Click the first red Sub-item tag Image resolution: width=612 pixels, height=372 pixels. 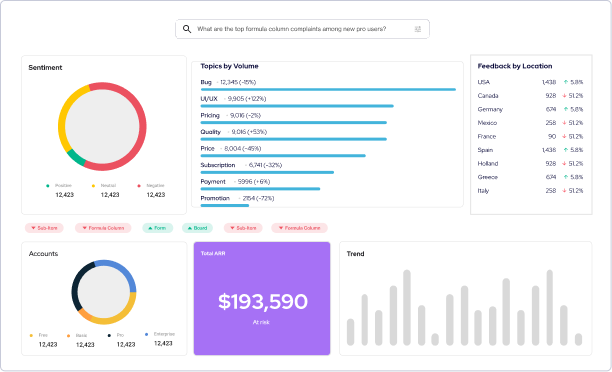[x=44, y=228]
